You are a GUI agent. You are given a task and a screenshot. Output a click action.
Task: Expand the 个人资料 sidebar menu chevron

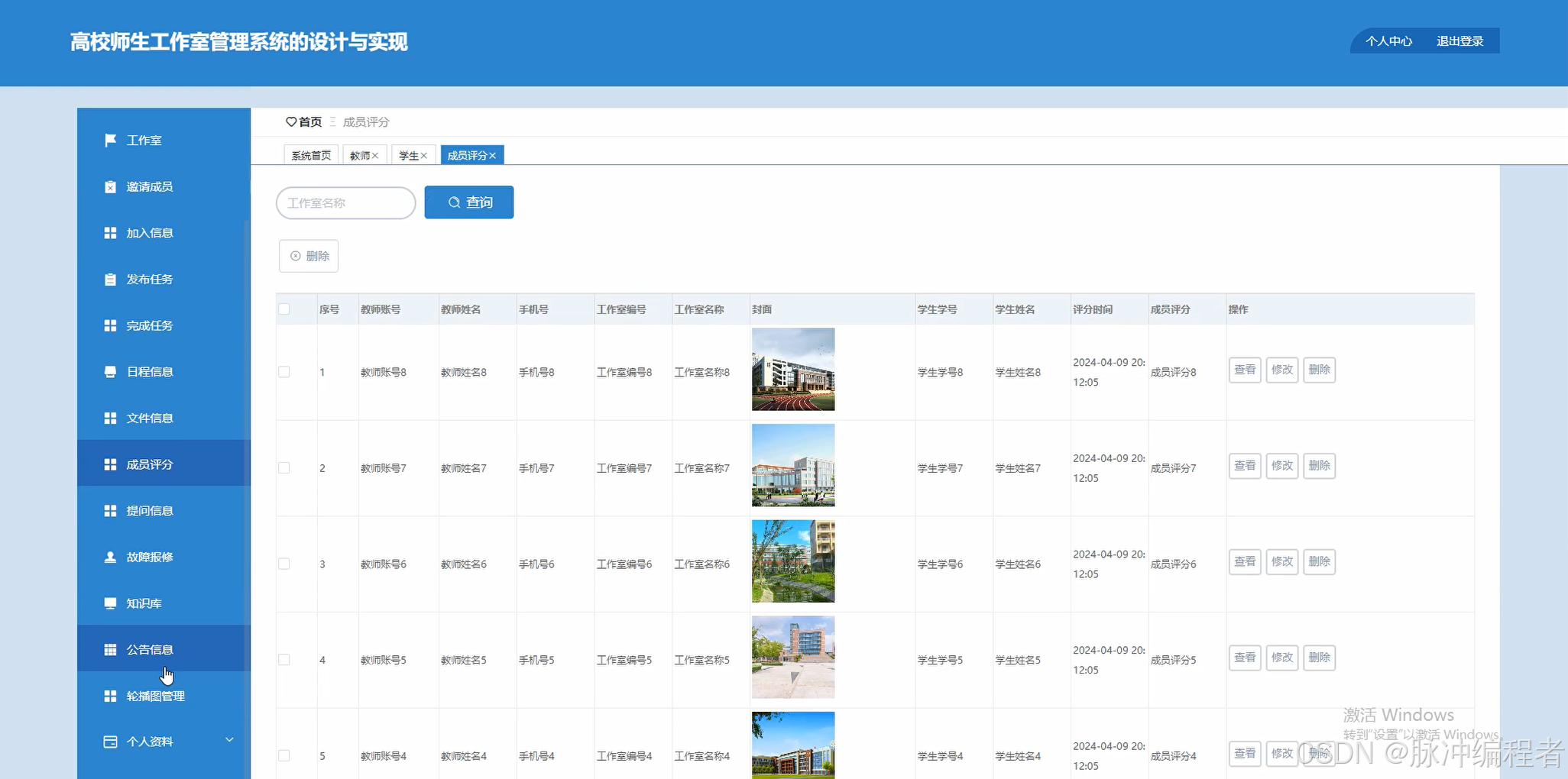pyautogui.click(x=229, y=740)
